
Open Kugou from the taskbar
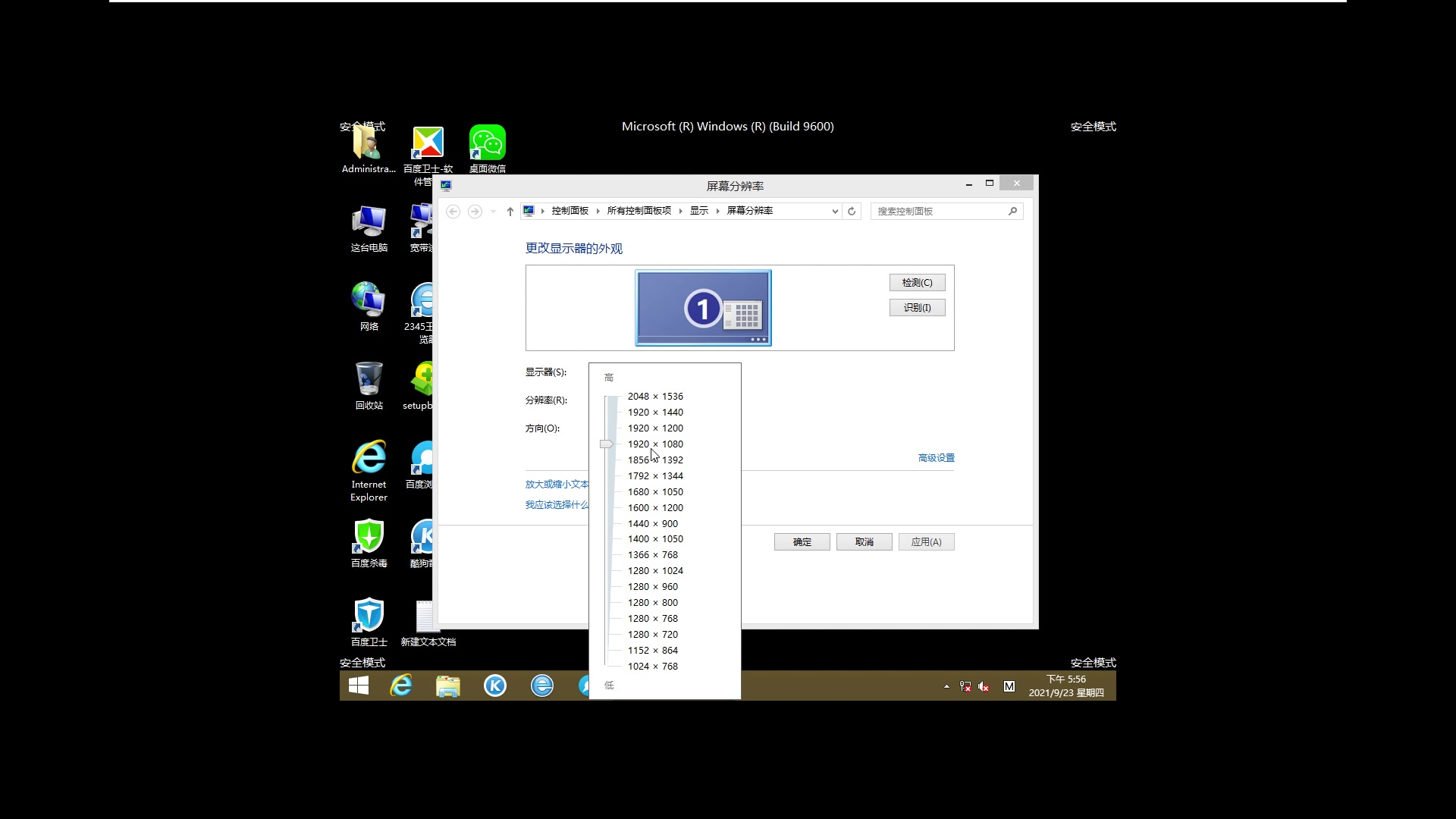point(495,686)
